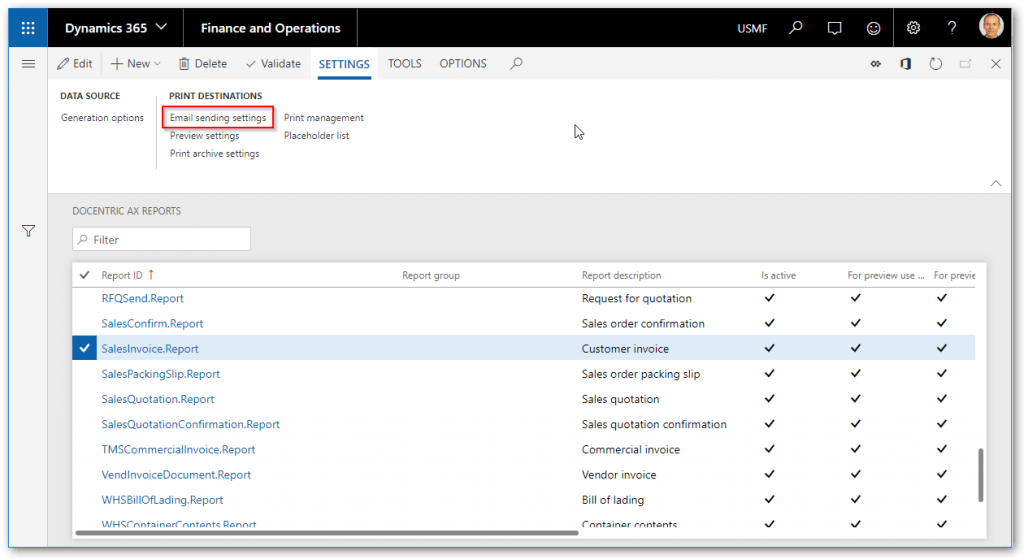Collapse the action pane ribbon chevron
Viewport: 1024px width, 559px height.
[x=995, y=184]
